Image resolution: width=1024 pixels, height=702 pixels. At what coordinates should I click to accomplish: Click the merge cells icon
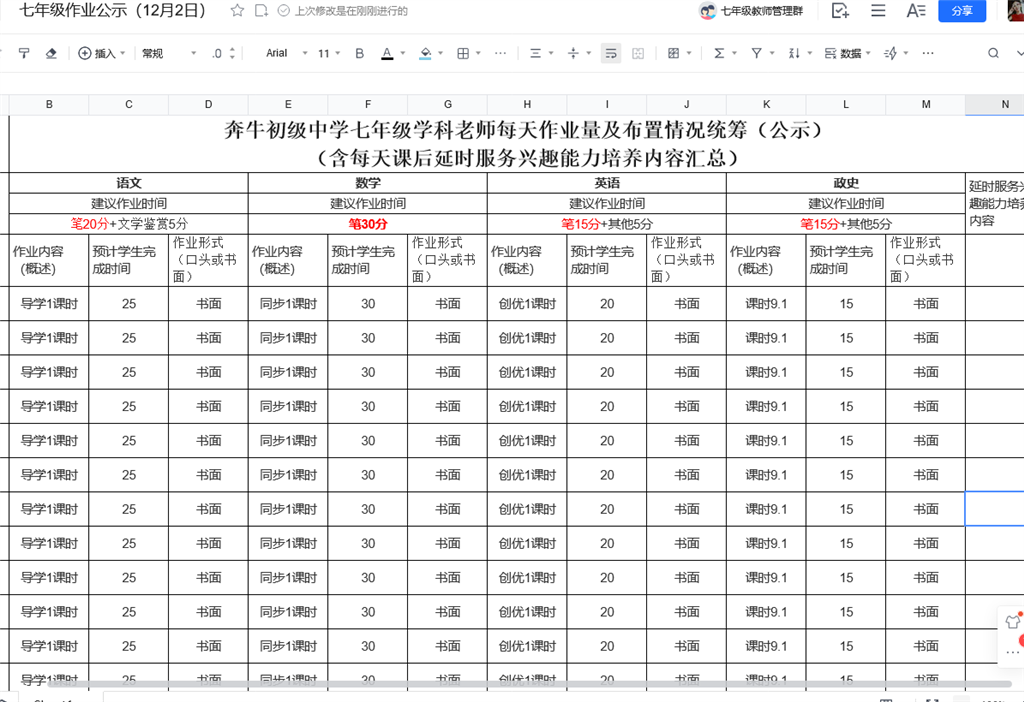(638, 54)
